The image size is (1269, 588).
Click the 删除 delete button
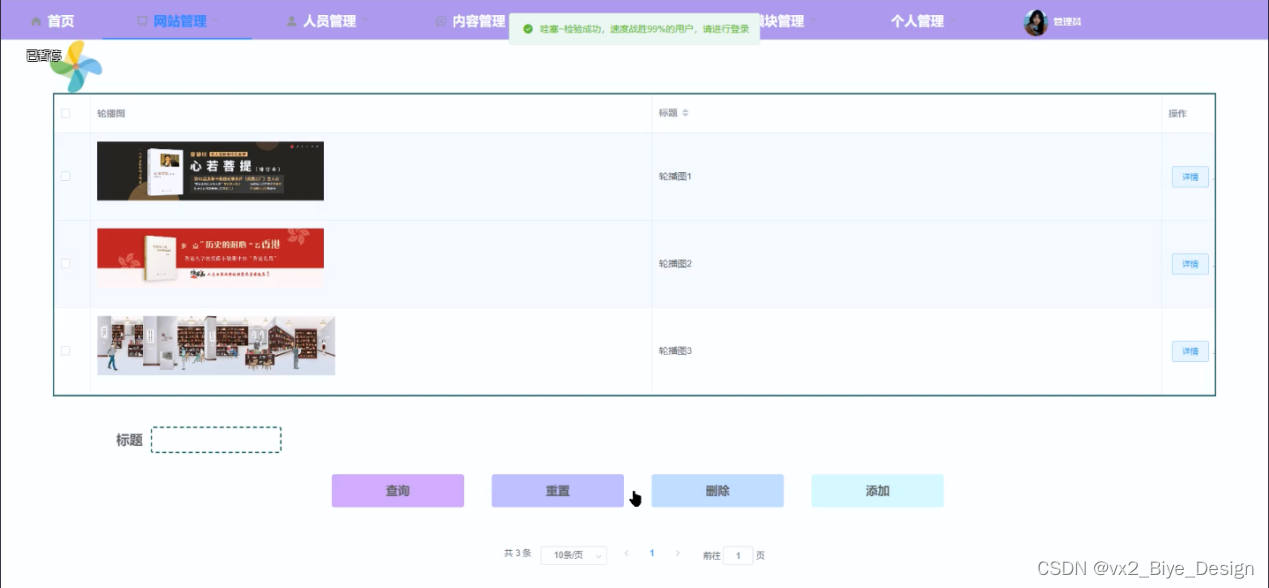[x=718, y=491]
